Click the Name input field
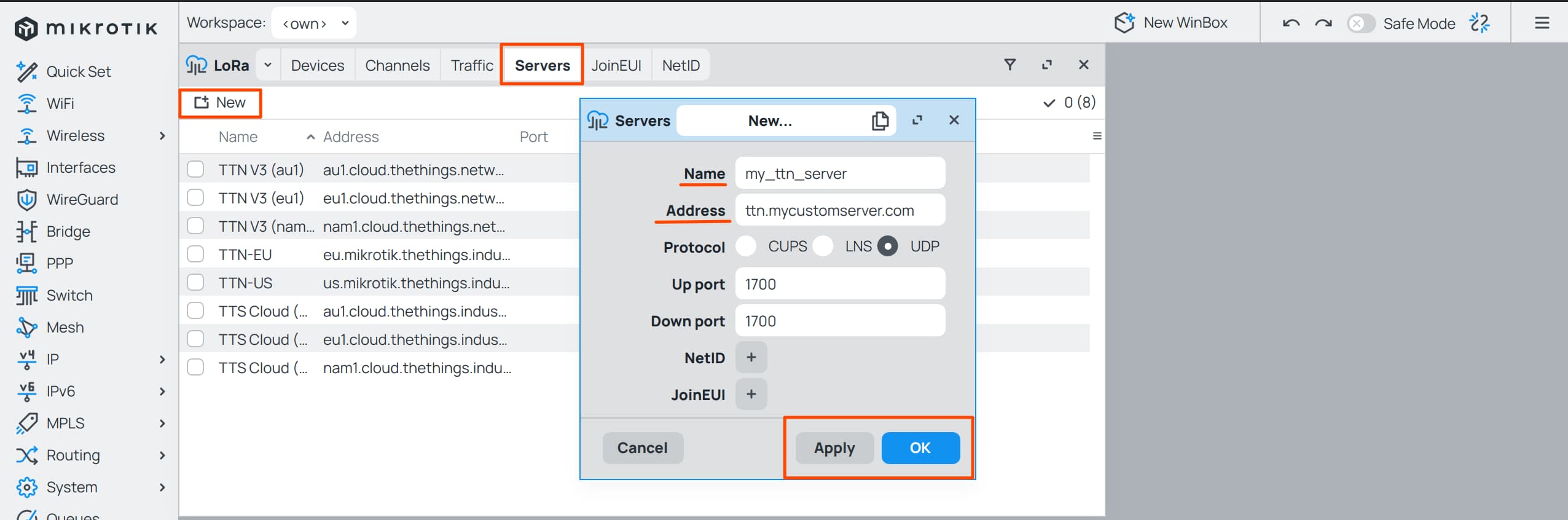The width and height of the screenshot is (1568, 520). click(x=840, y=173)
